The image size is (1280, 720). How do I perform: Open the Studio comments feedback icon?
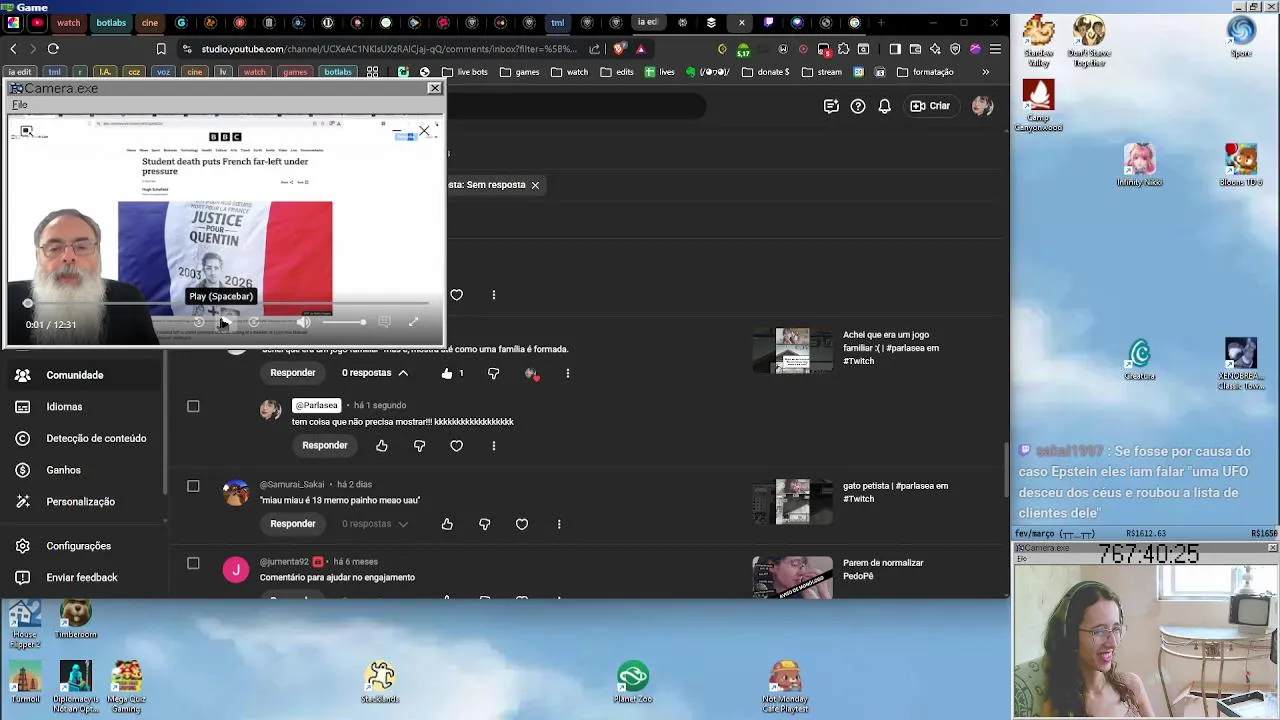[831, 106]
